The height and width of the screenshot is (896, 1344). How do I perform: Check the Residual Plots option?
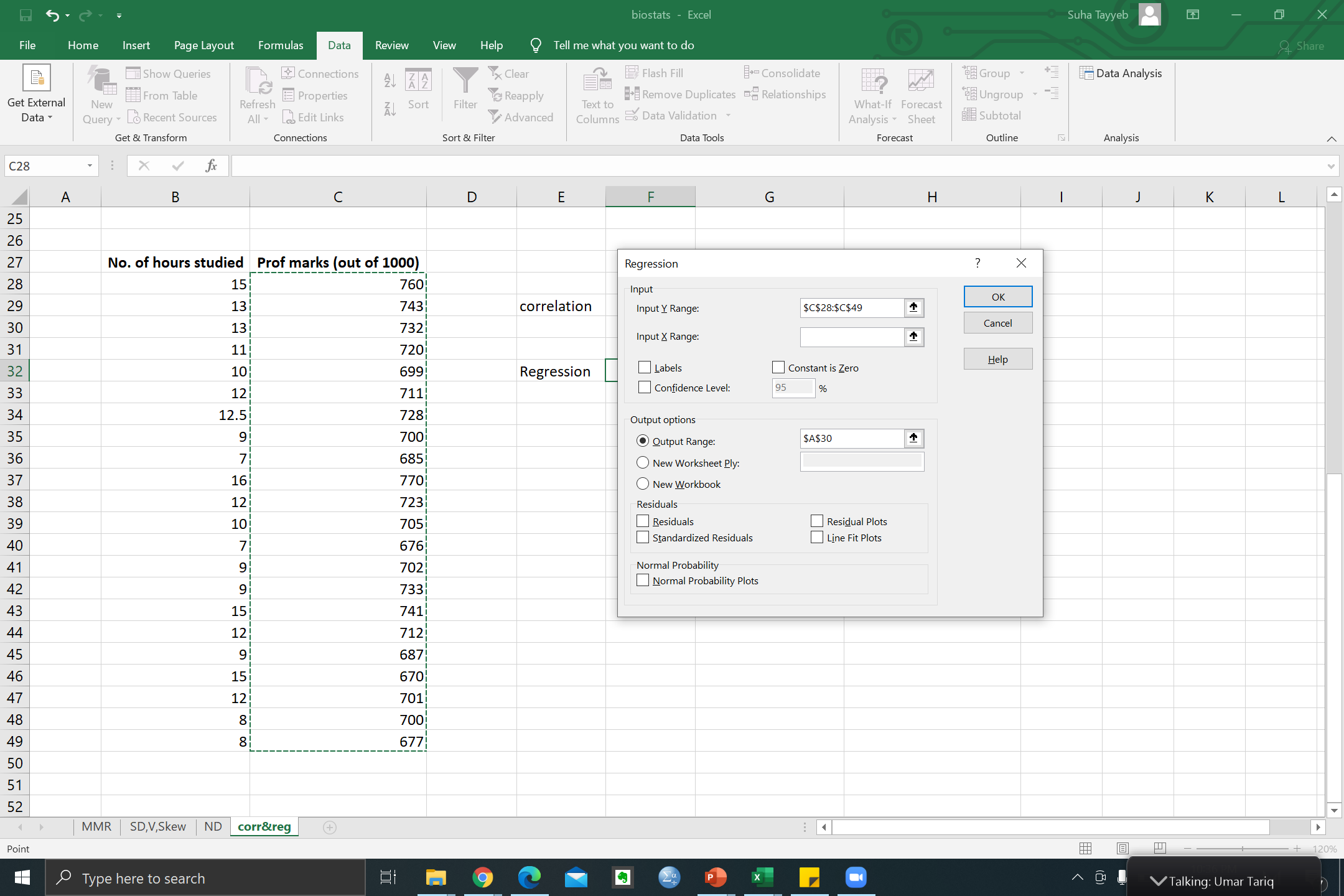tap(817, 521)
